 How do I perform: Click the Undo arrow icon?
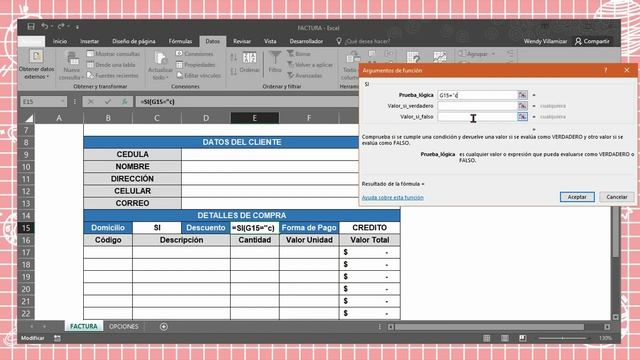pos(44,27)
